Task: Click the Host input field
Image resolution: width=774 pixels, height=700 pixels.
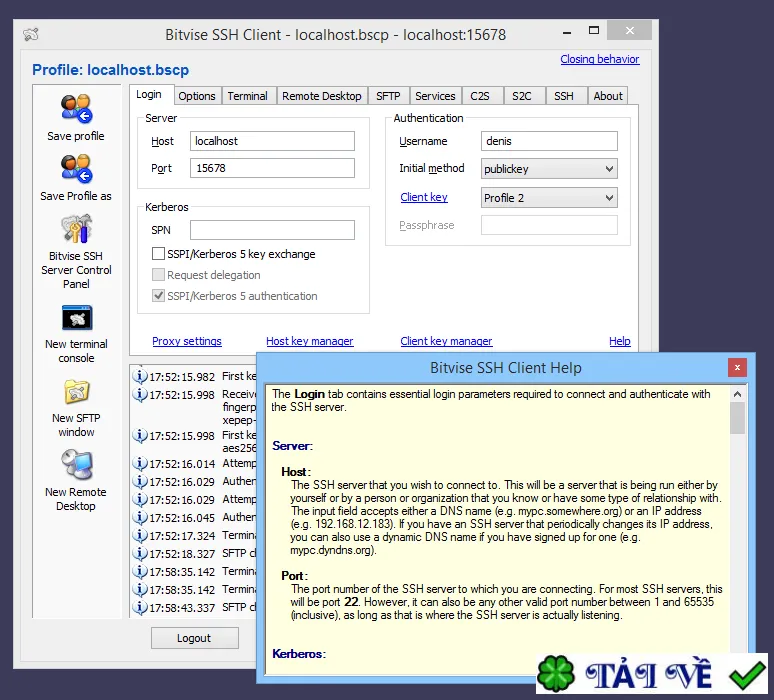Action: coord(272,141)
